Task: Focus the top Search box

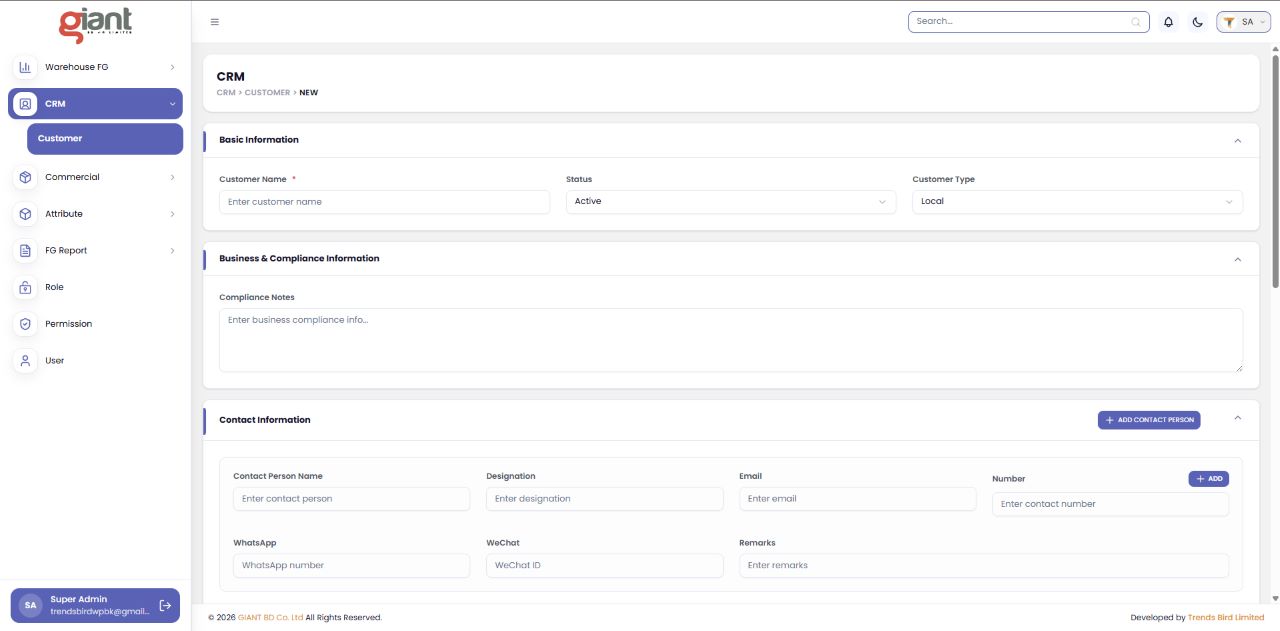Action: click(1029, 22)
